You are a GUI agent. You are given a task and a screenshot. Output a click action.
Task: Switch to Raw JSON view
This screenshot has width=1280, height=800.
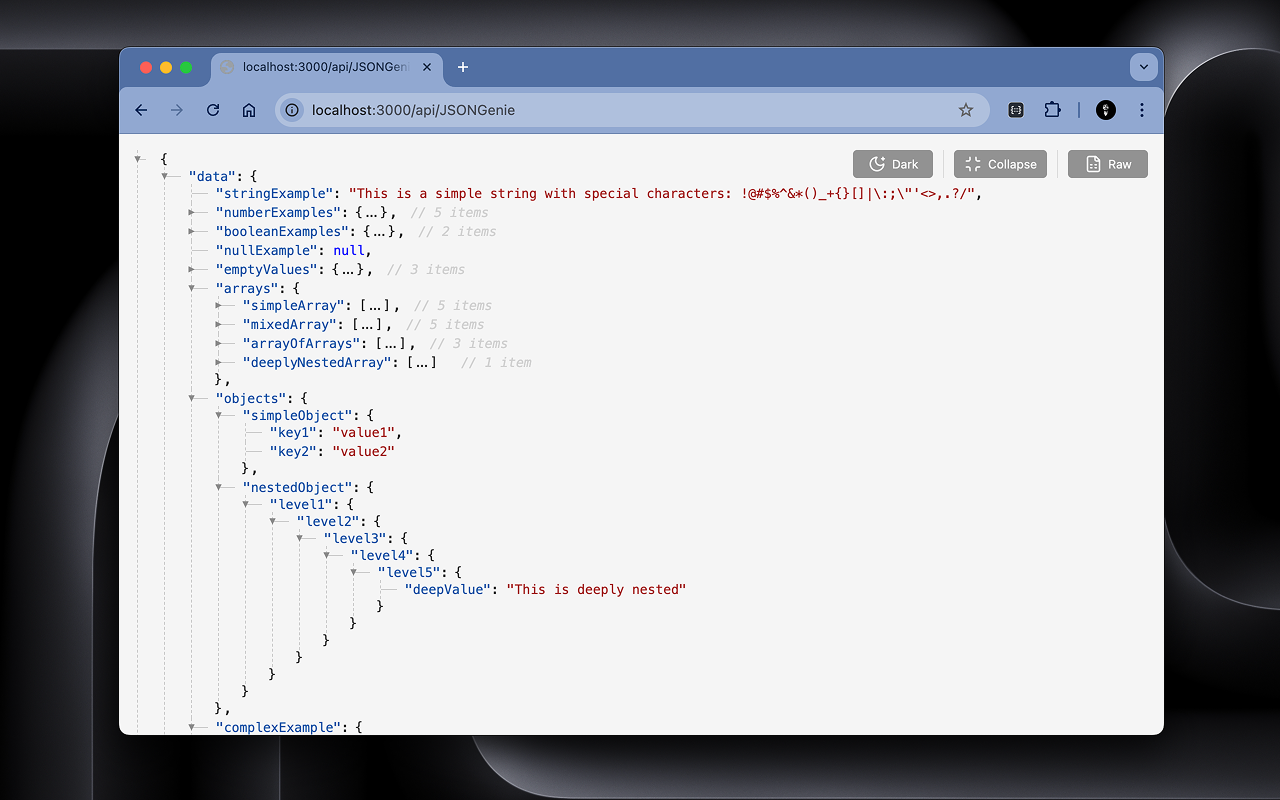[x=1107, y=163]
